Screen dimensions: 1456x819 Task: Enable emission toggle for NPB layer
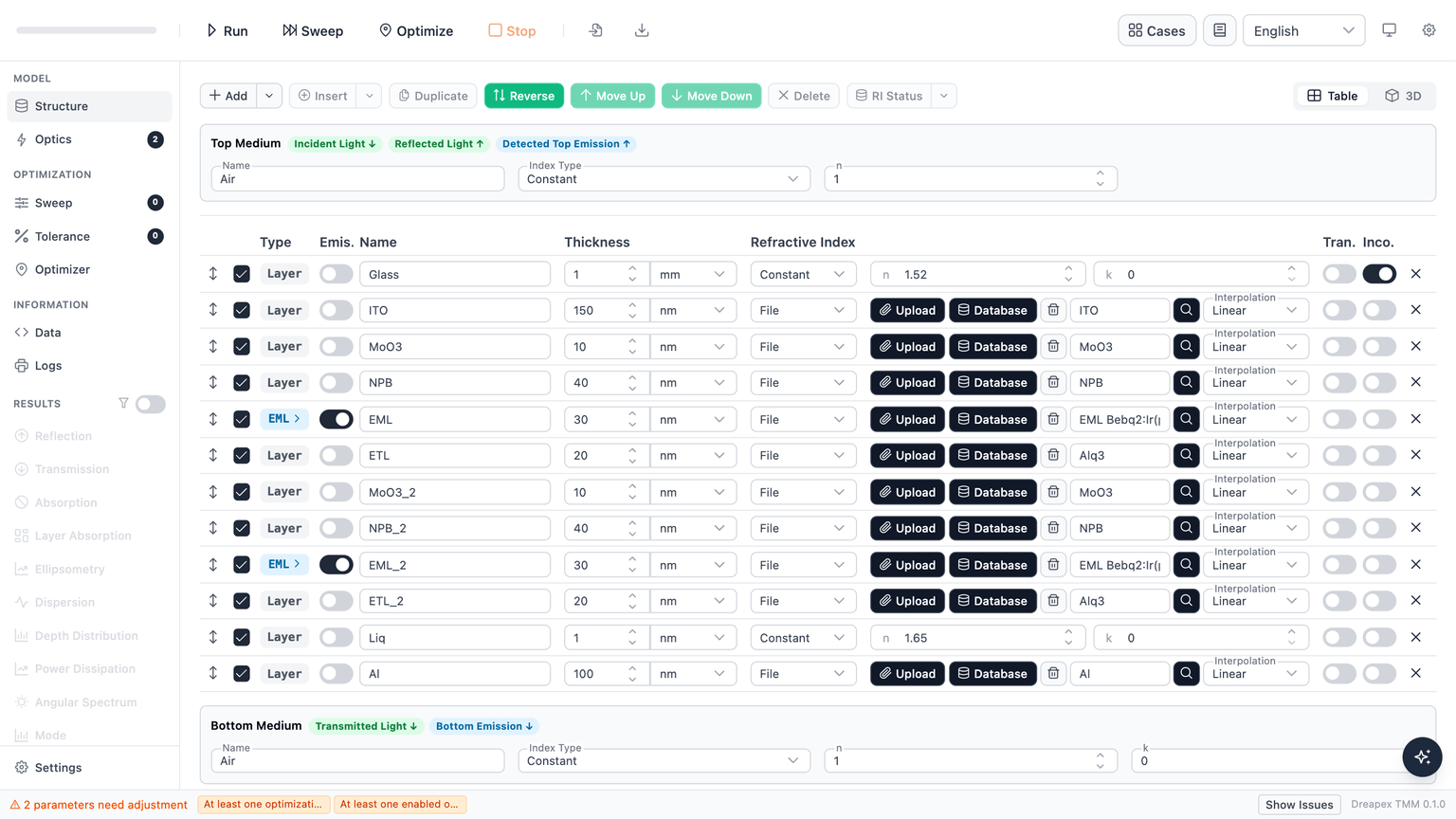(337, 383)
